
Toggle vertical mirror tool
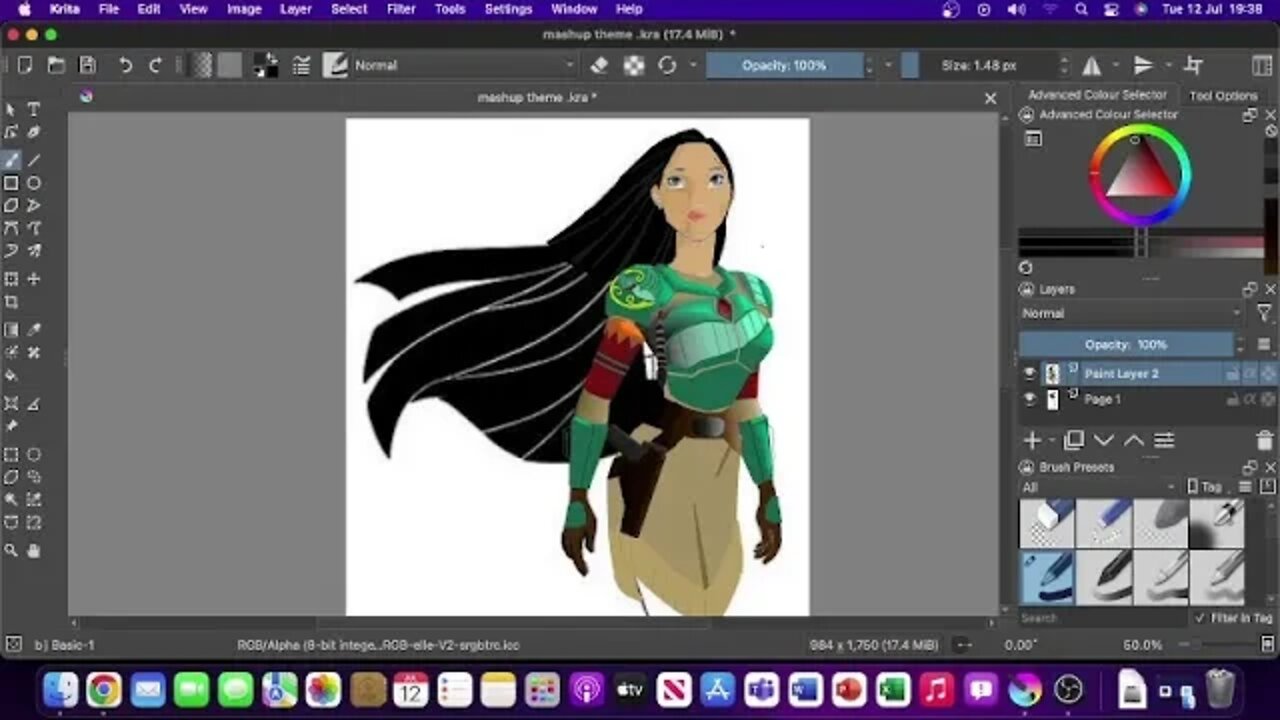pos(1143,65)
